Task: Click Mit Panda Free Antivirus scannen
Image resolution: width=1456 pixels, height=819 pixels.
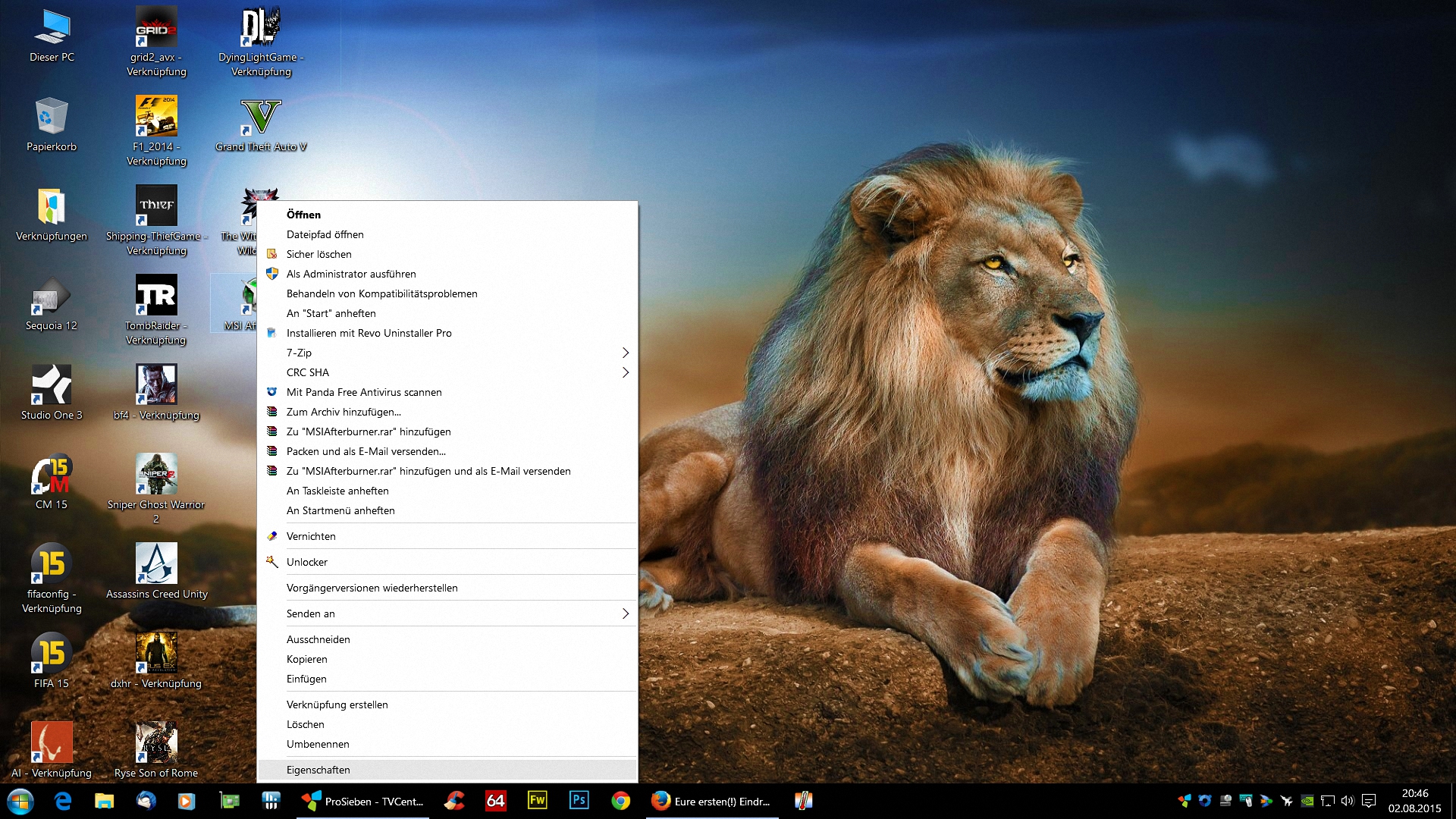Action: [364, 392]
